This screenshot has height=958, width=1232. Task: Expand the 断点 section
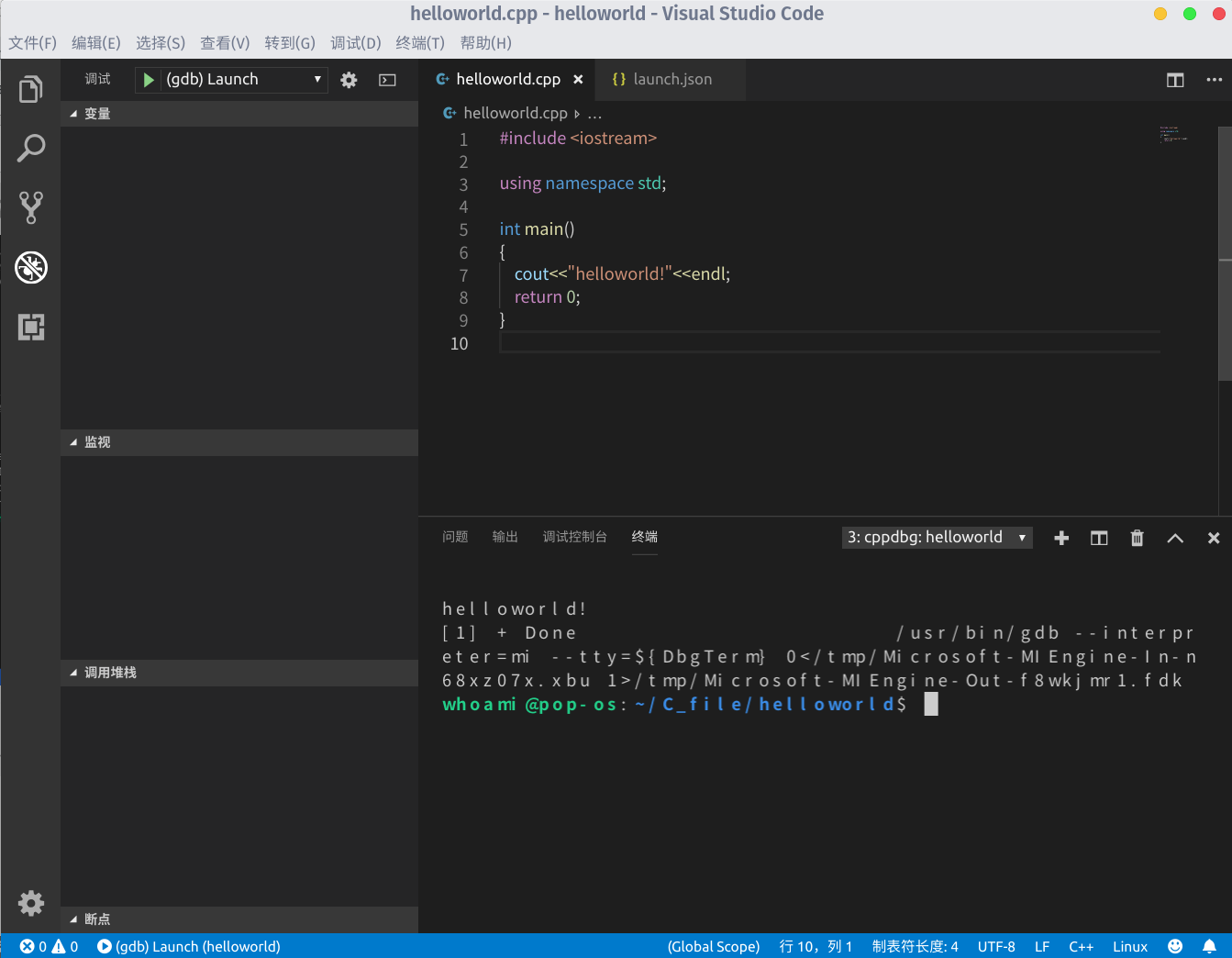click(x=239, y=919)
